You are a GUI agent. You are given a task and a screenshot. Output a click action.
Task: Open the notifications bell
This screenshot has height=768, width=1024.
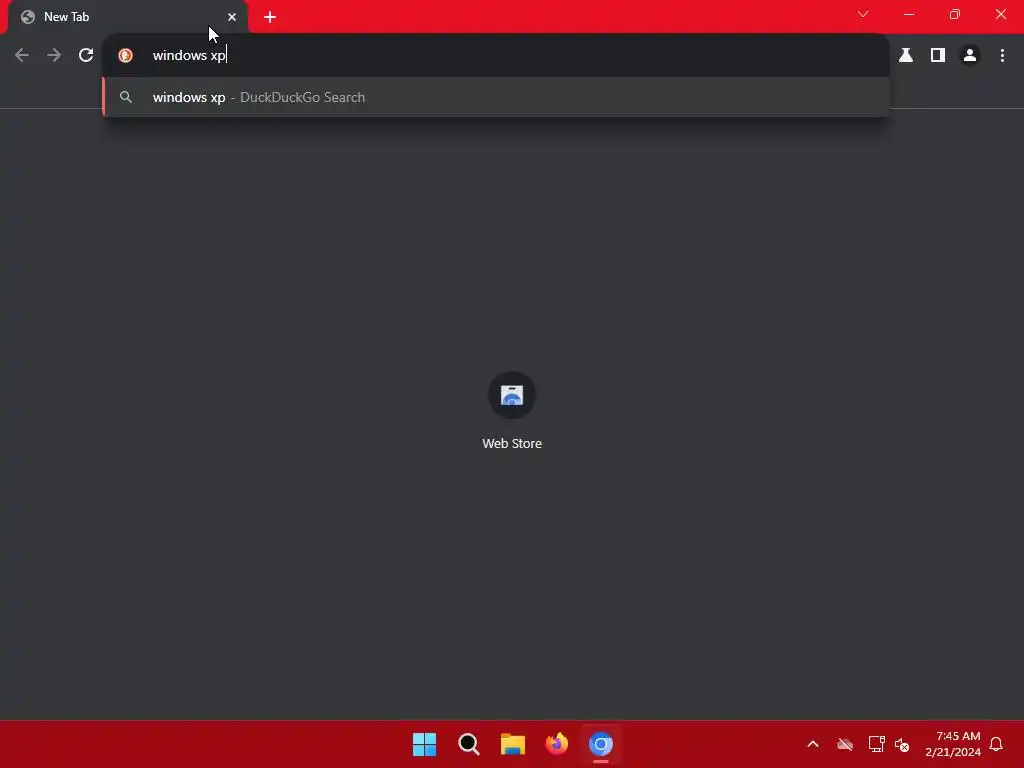coord(996,744)
